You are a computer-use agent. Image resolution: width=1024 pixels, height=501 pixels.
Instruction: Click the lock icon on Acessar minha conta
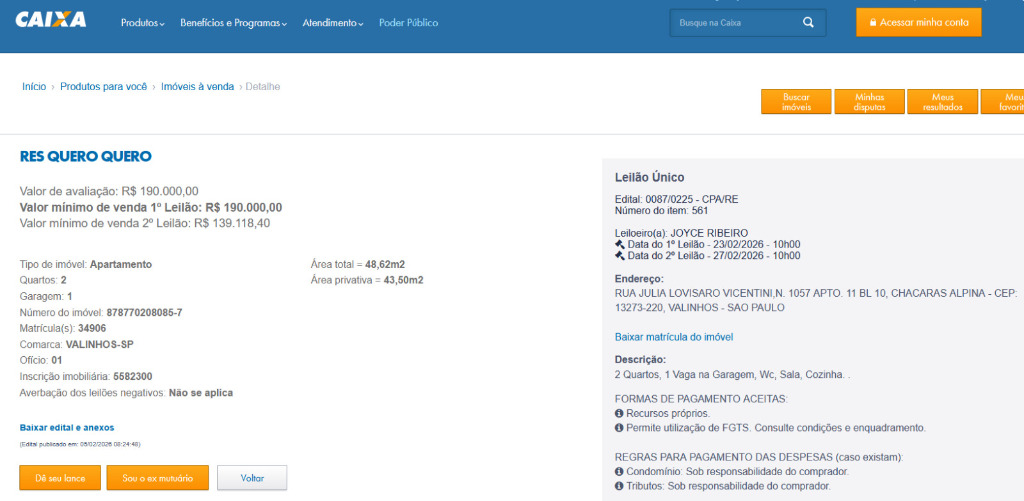coord(872,22)
